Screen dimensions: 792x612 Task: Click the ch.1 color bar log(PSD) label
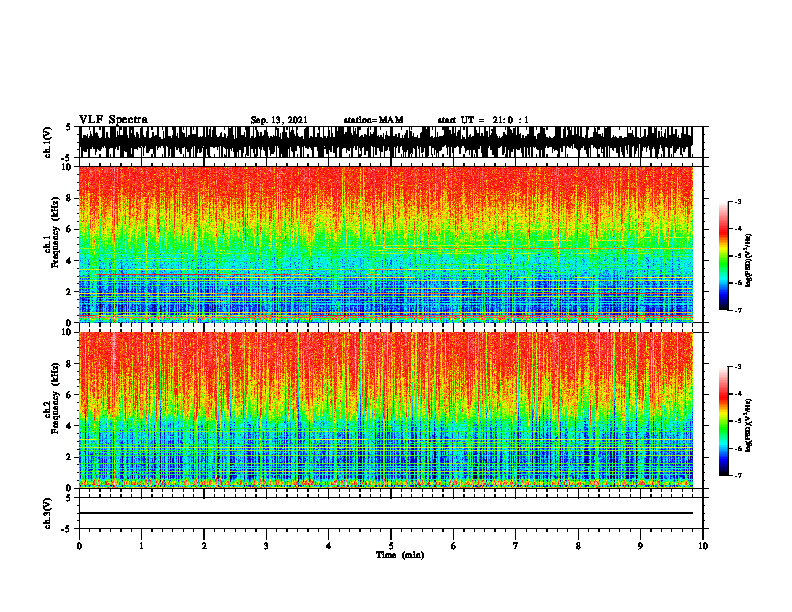tap(749, 260)
